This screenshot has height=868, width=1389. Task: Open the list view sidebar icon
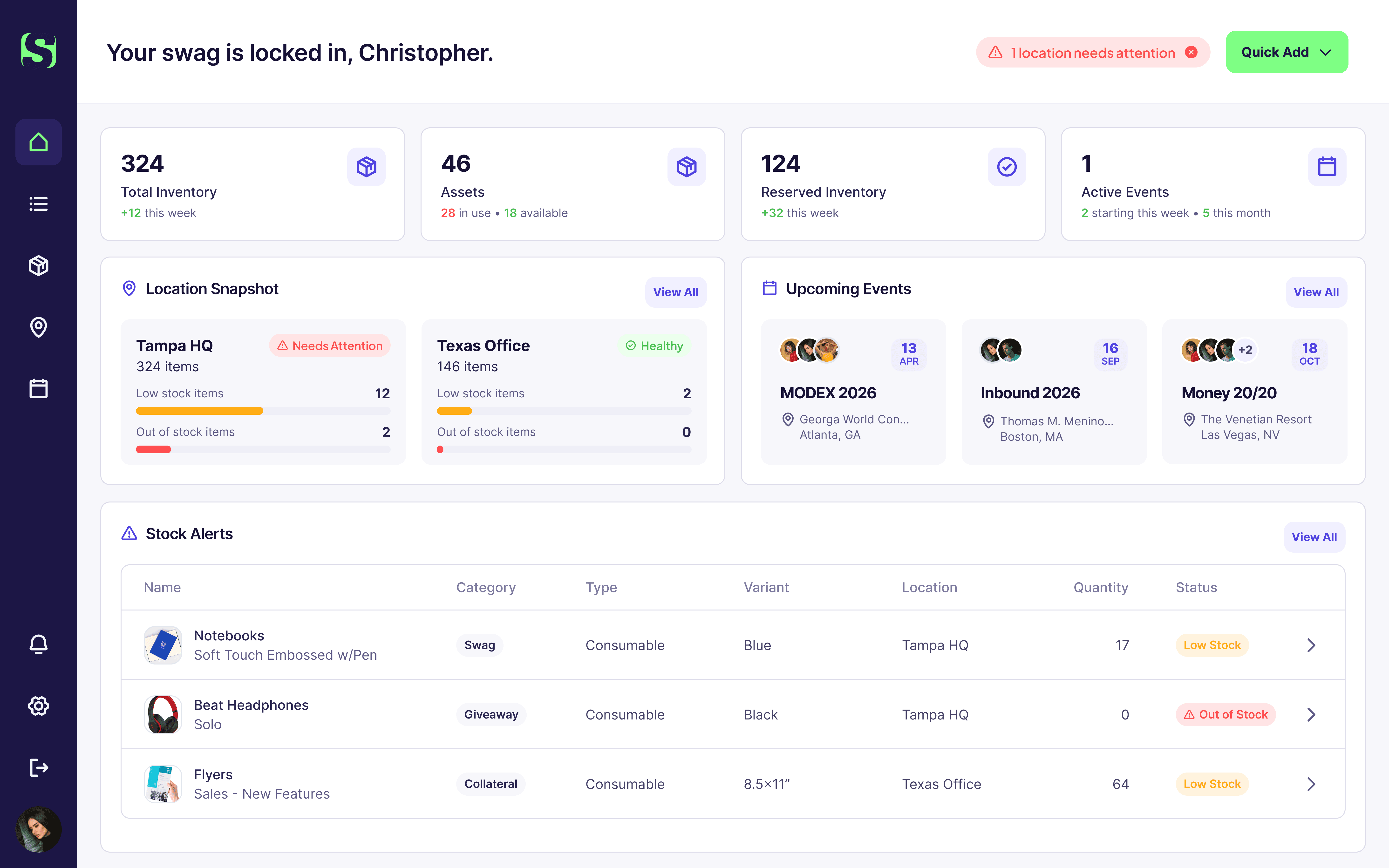[38, 204]
